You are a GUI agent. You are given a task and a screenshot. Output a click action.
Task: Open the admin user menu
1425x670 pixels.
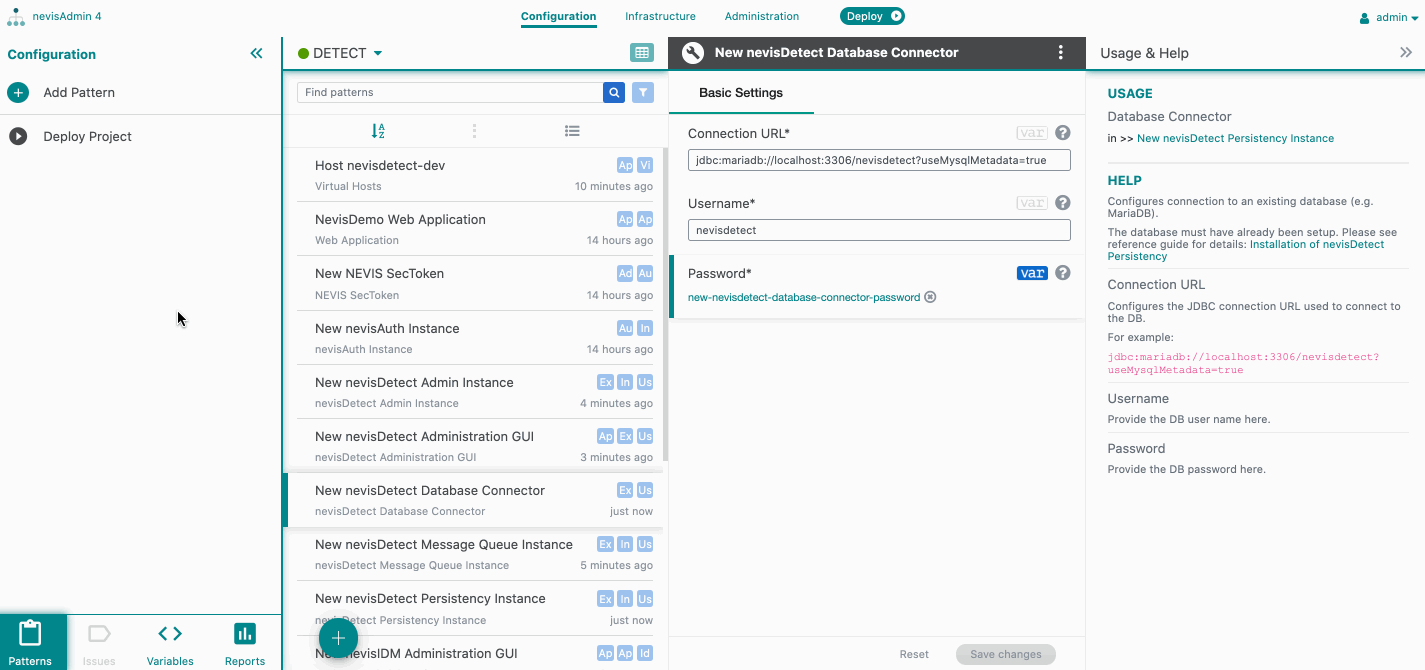pos(1389,17)
